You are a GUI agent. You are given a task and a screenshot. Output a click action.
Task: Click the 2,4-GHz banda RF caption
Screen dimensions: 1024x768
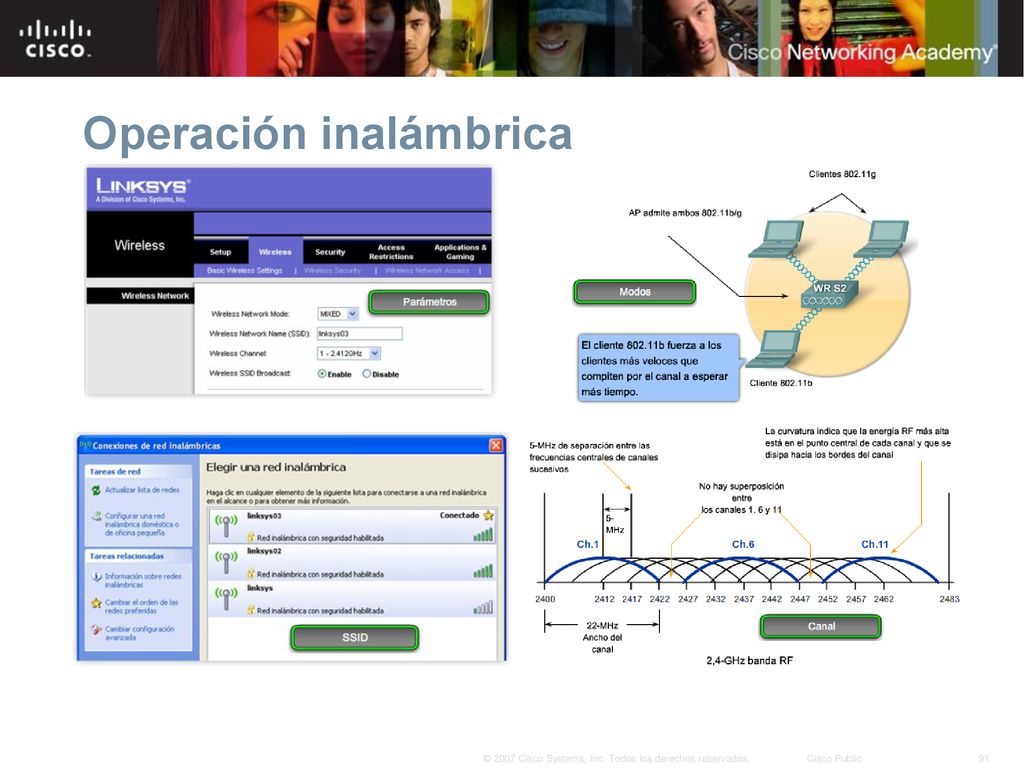point(749,661)
